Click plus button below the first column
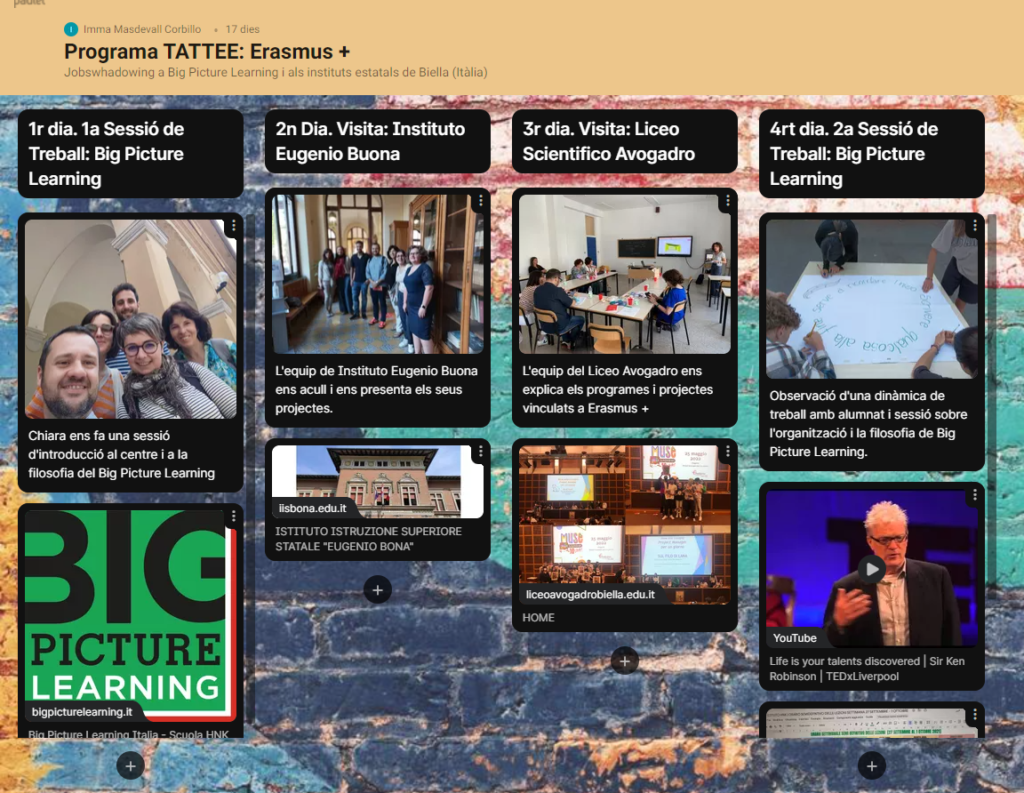This screenshot has width=1024, height=793. [x=131, y=766]
